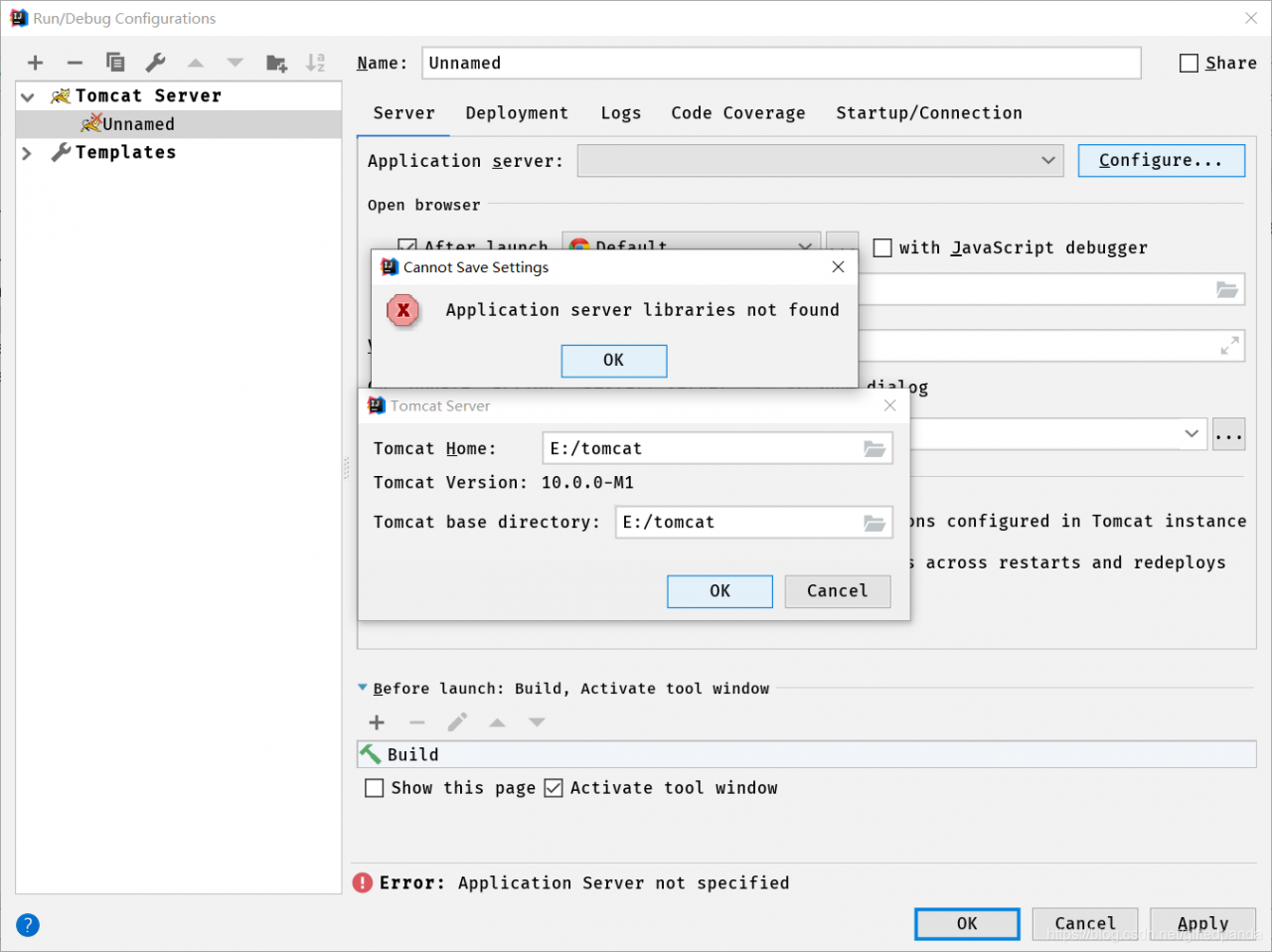Go to the Startup/Connection tab
The image size is (1272, 952).
[929, 113]
